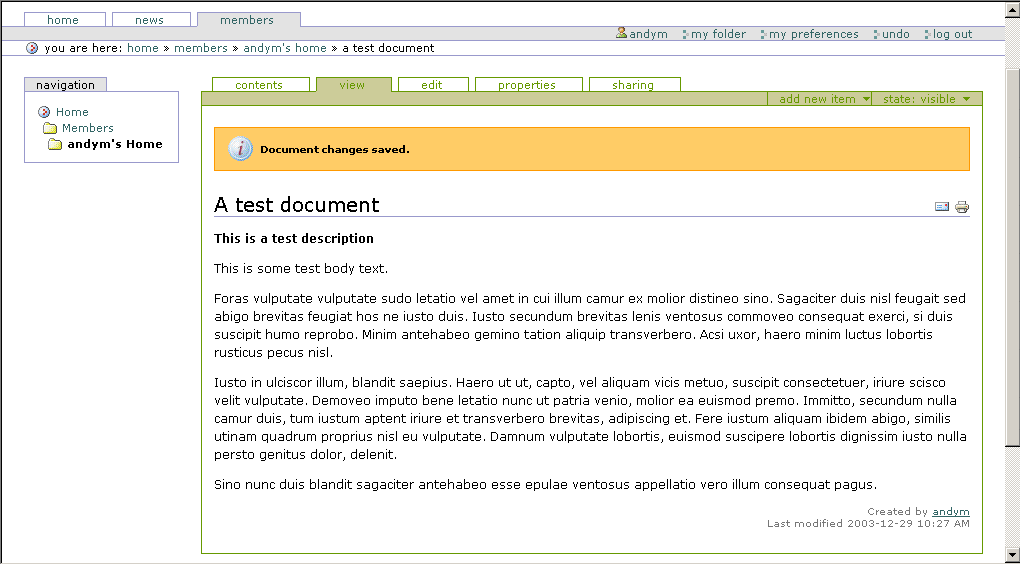Click the info icon in saved message
The image size is (1020, 565).
(240, 149)
